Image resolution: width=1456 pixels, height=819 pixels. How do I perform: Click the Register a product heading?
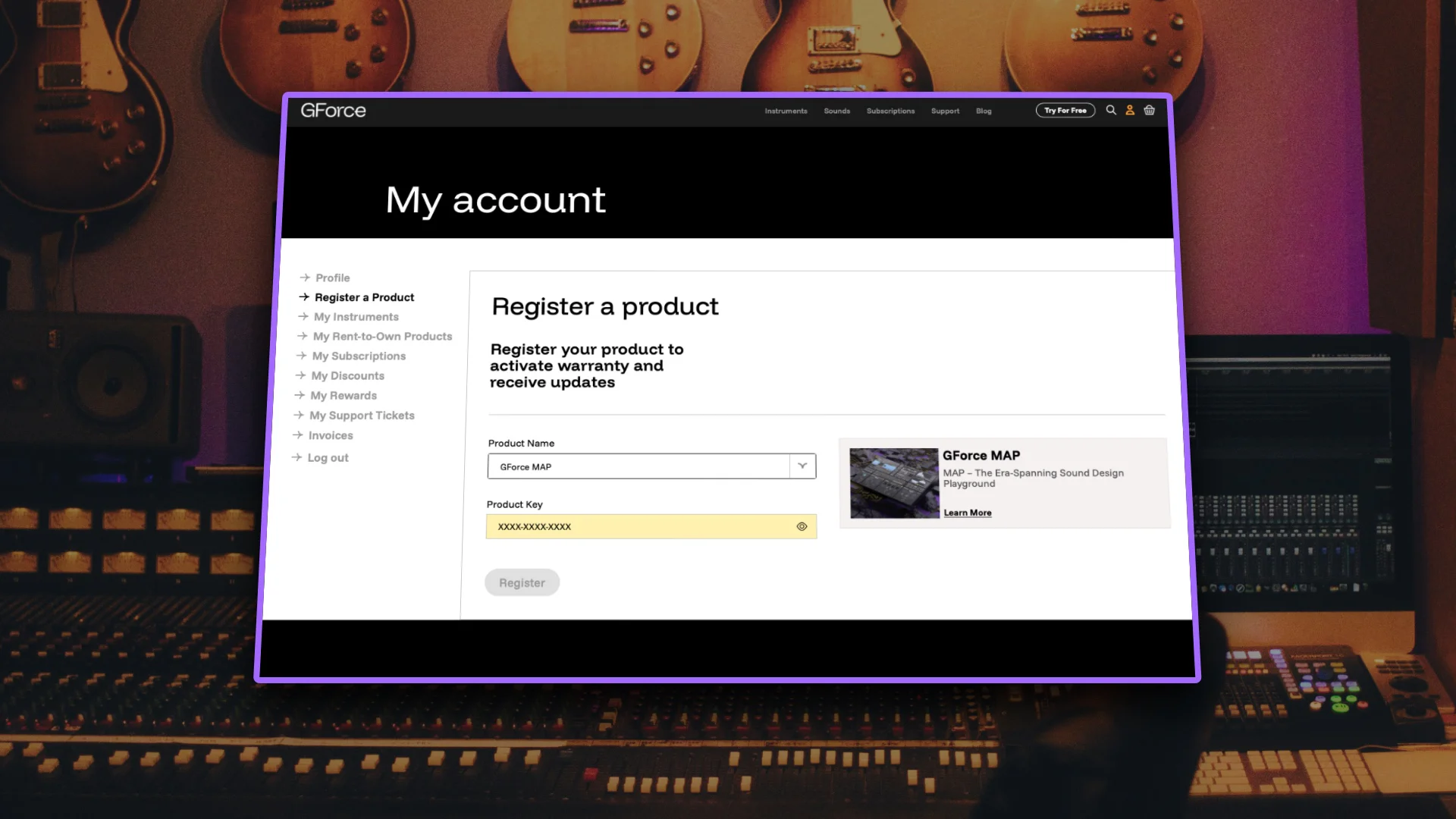[x=604, y=306]
